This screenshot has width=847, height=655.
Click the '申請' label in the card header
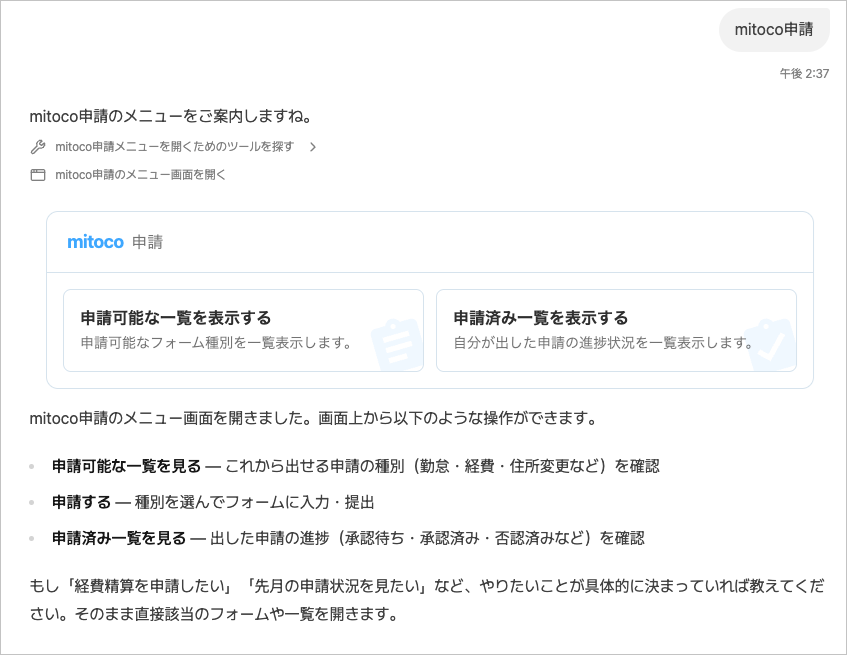click(x=147, y=242)
